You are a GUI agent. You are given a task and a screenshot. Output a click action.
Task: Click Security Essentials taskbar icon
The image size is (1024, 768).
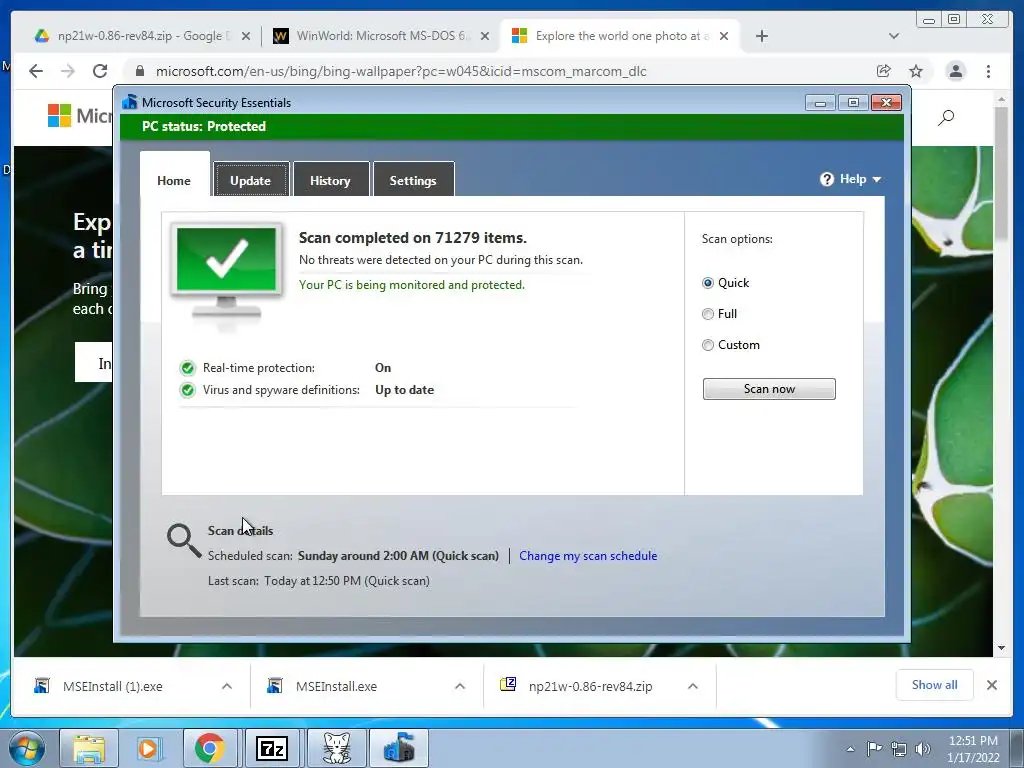398,748
